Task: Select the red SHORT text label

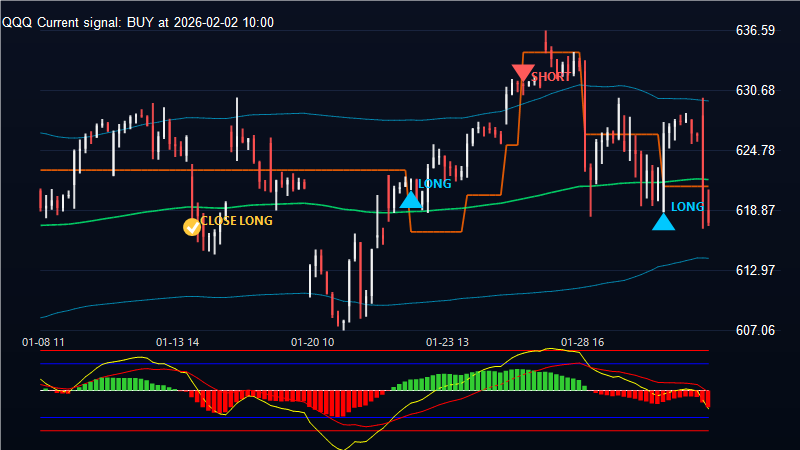Action: pyautogui.click(x=551, y=77)
